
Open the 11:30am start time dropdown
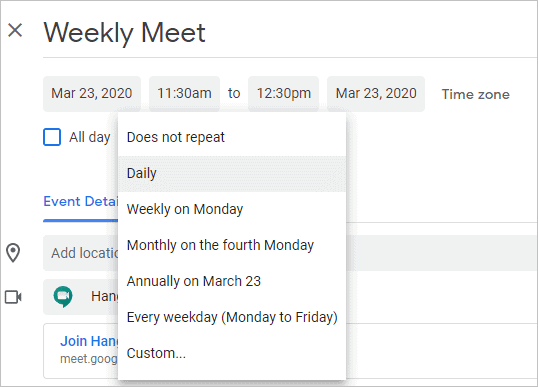coord(184,94)
